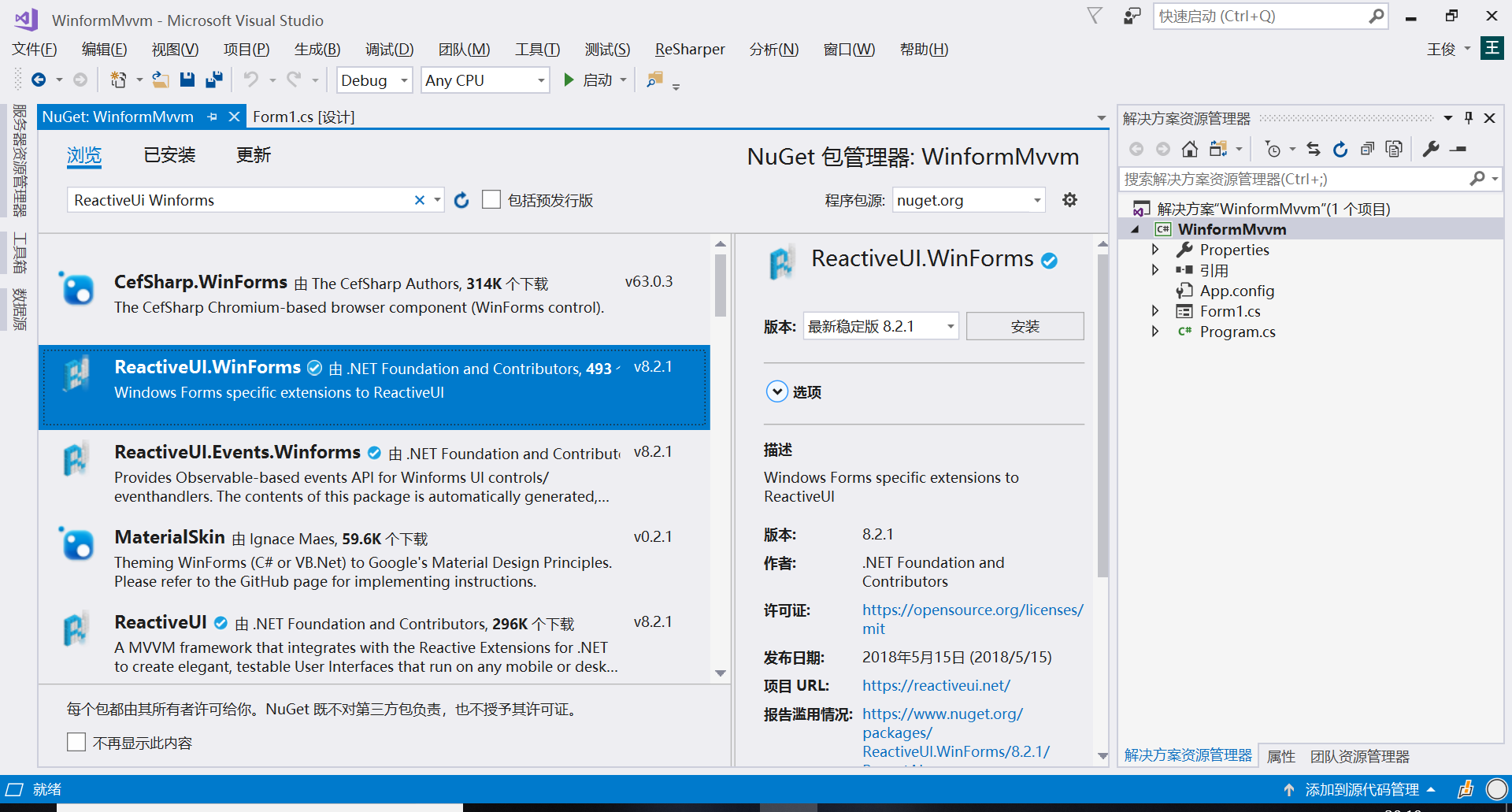
Task: Open the ReSharper menu
Action: (690, 49)
